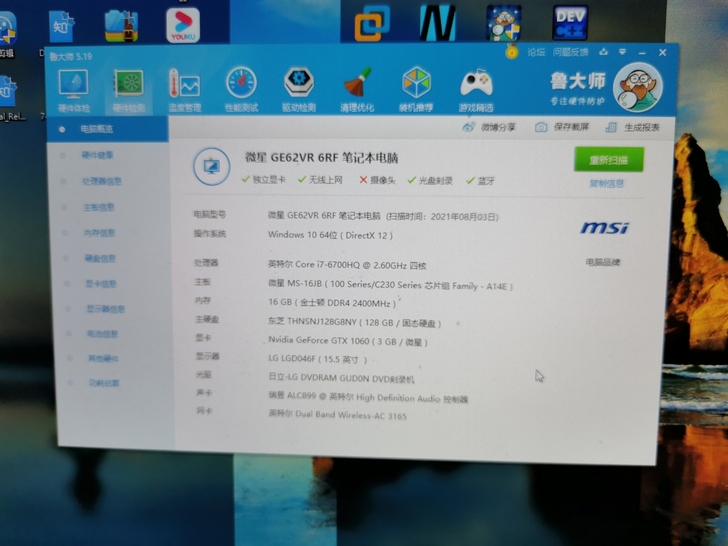Open the blue 知 desktop icon
The image size is (728, 546).
[61, 26]
